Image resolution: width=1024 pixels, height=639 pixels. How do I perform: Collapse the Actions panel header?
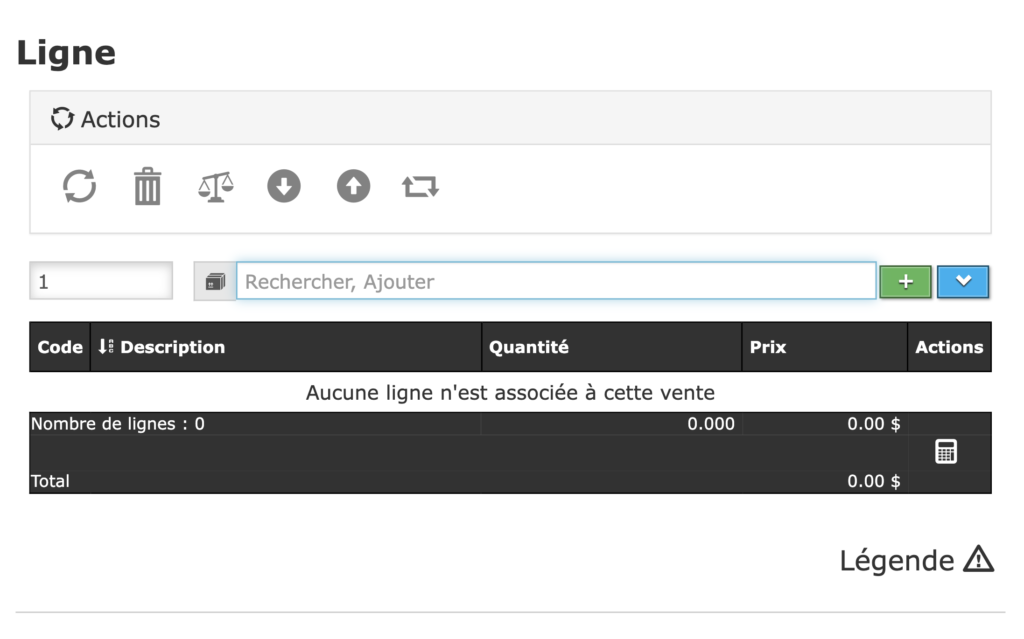106,119
